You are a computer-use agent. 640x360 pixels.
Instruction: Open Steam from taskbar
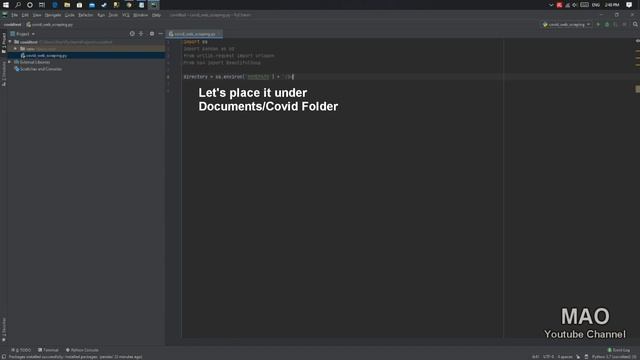coord(104,5)
